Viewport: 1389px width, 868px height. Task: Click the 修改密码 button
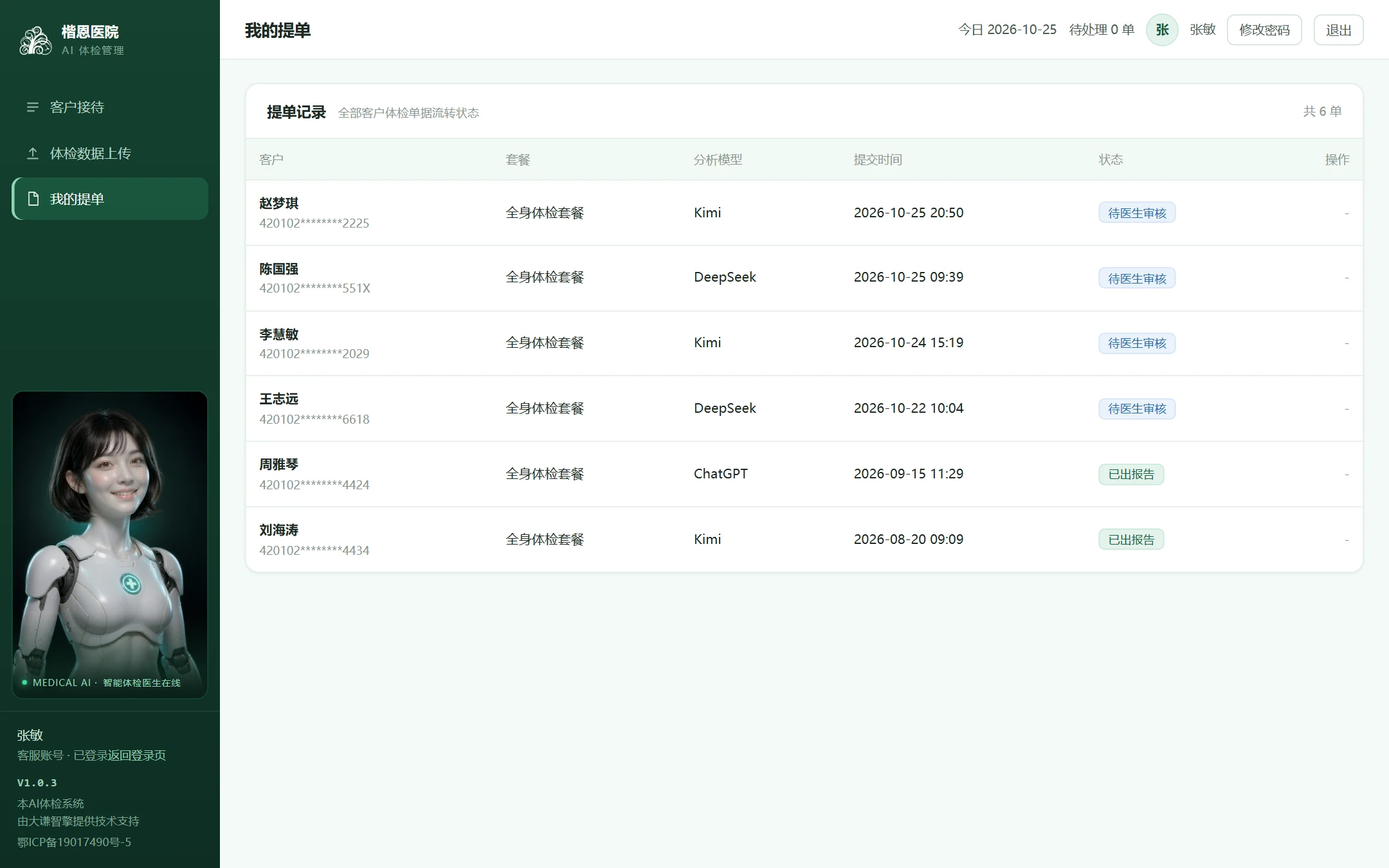[x=1264, y=30]
